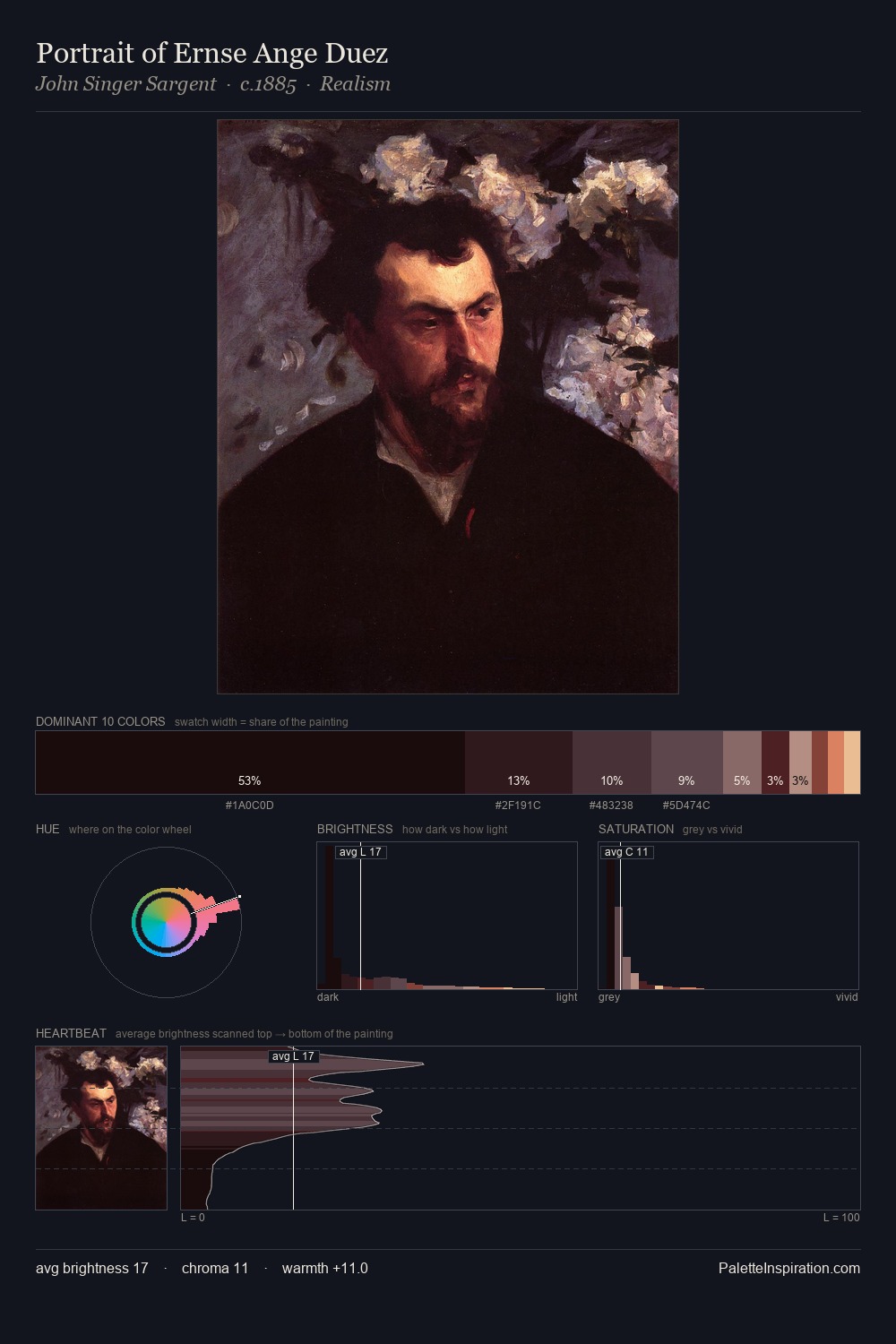Click the SATURATION section heading
Image resolution: width=896 pixels, height=1344 pixels.
pos(636,829)
